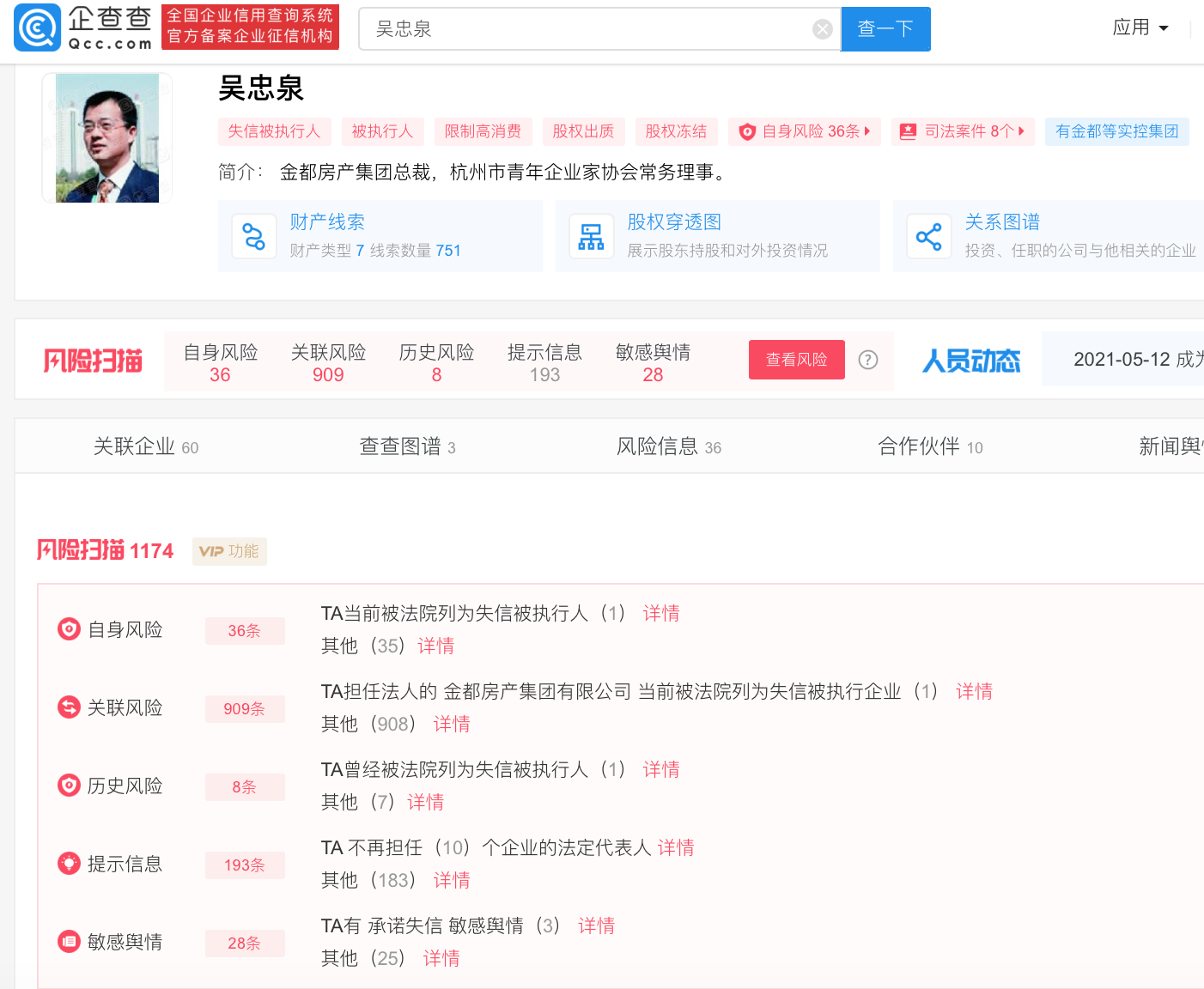Open 详情 beside 其他（35）
The height and width of the screenshot is (989, 1204).
(x=436, y=646)
